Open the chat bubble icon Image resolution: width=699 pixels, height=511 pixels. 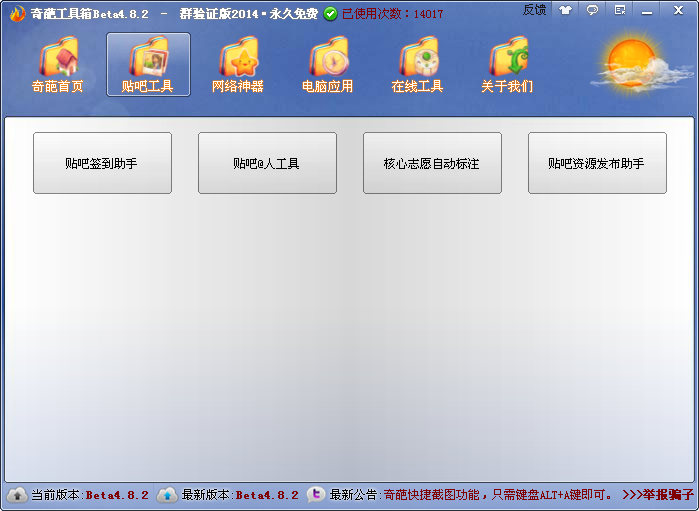[x=592, y=10]
